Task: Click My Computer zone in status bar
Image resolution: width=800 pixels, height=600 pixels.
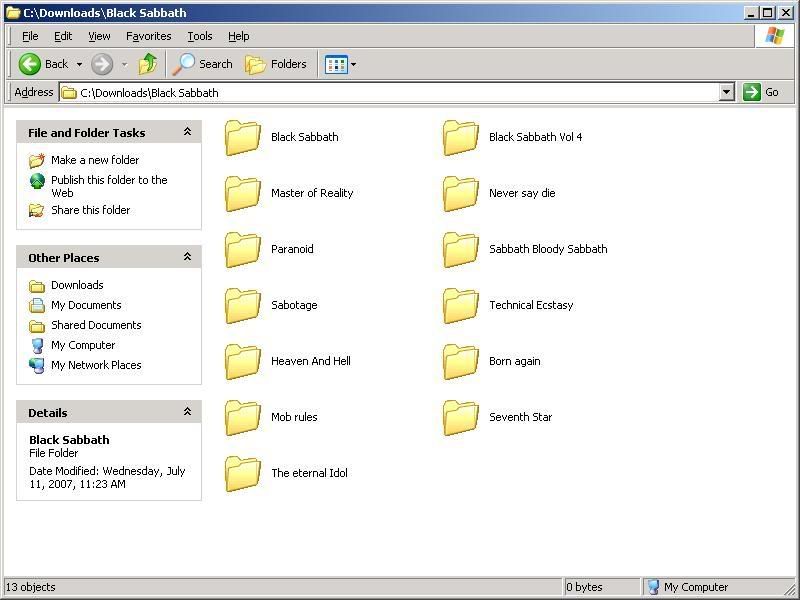Action: click(689, 587)
